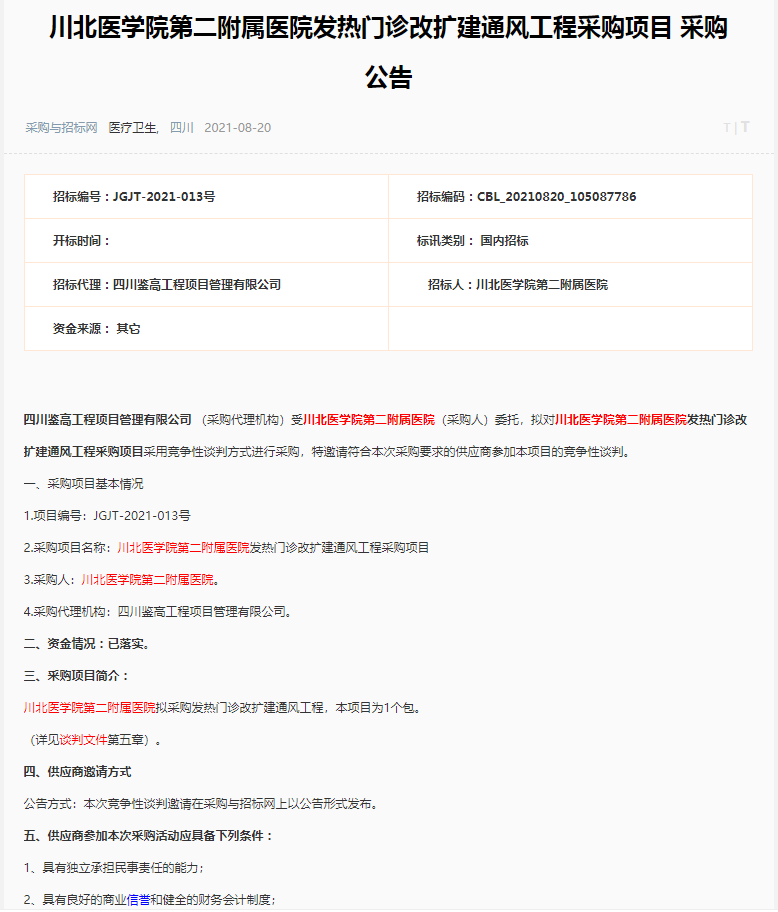Click the 2021-08-20 publish date

coord(237,128)
